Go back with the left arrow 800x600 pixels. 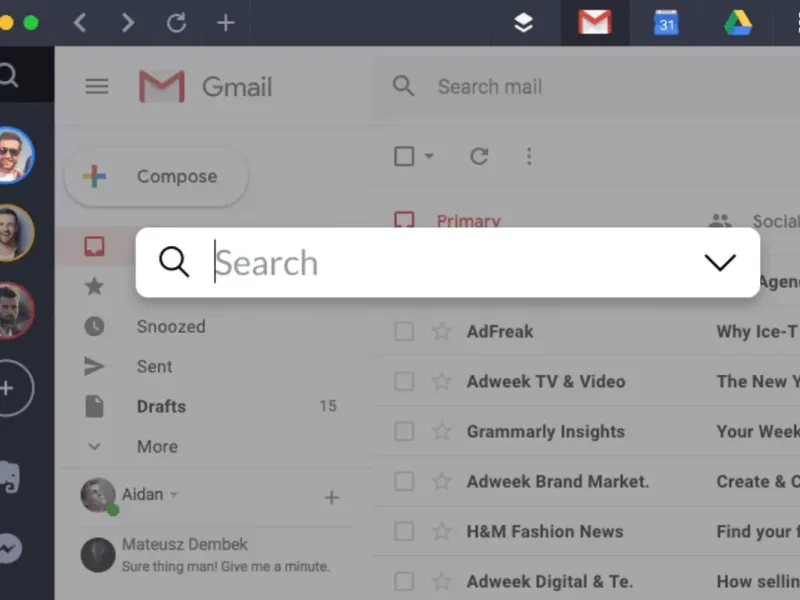[80, 23]
